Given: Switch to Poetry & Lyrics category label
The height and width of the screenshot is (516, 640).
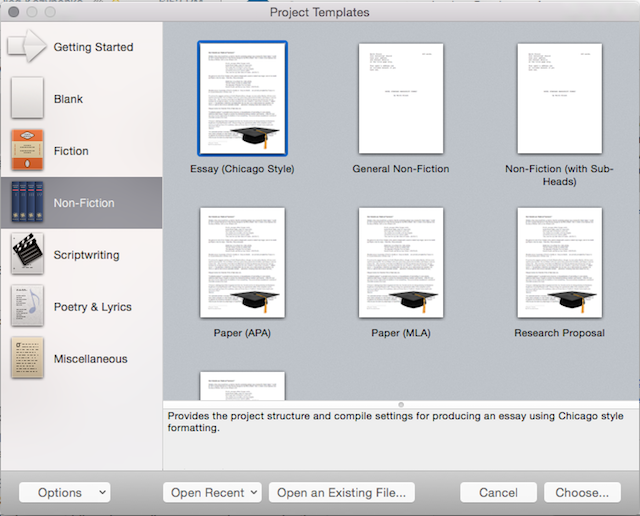Looking at the screenshot, I should (x=93, y=307).
